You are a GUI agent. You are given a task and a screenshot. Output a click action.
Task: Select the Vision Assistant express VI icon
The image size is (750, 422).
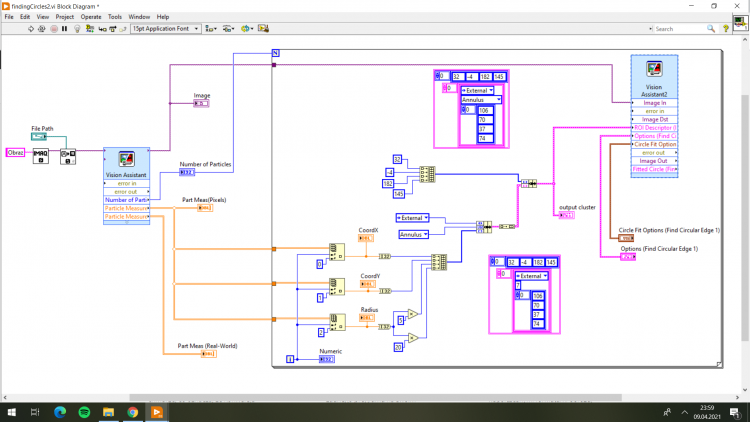click(126, 159)
